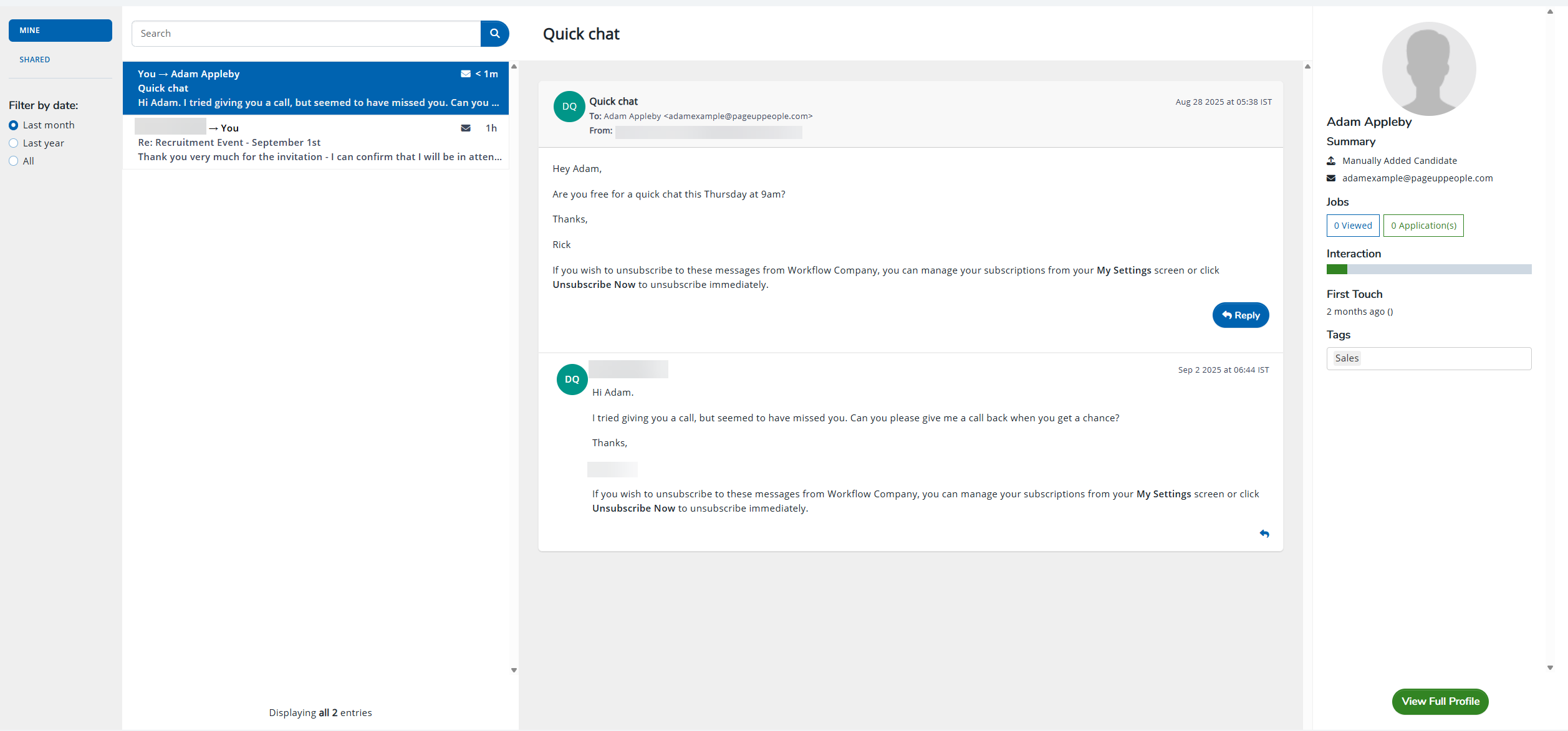Click the small reply arrow icon under second message

[x=1264, y=533]
